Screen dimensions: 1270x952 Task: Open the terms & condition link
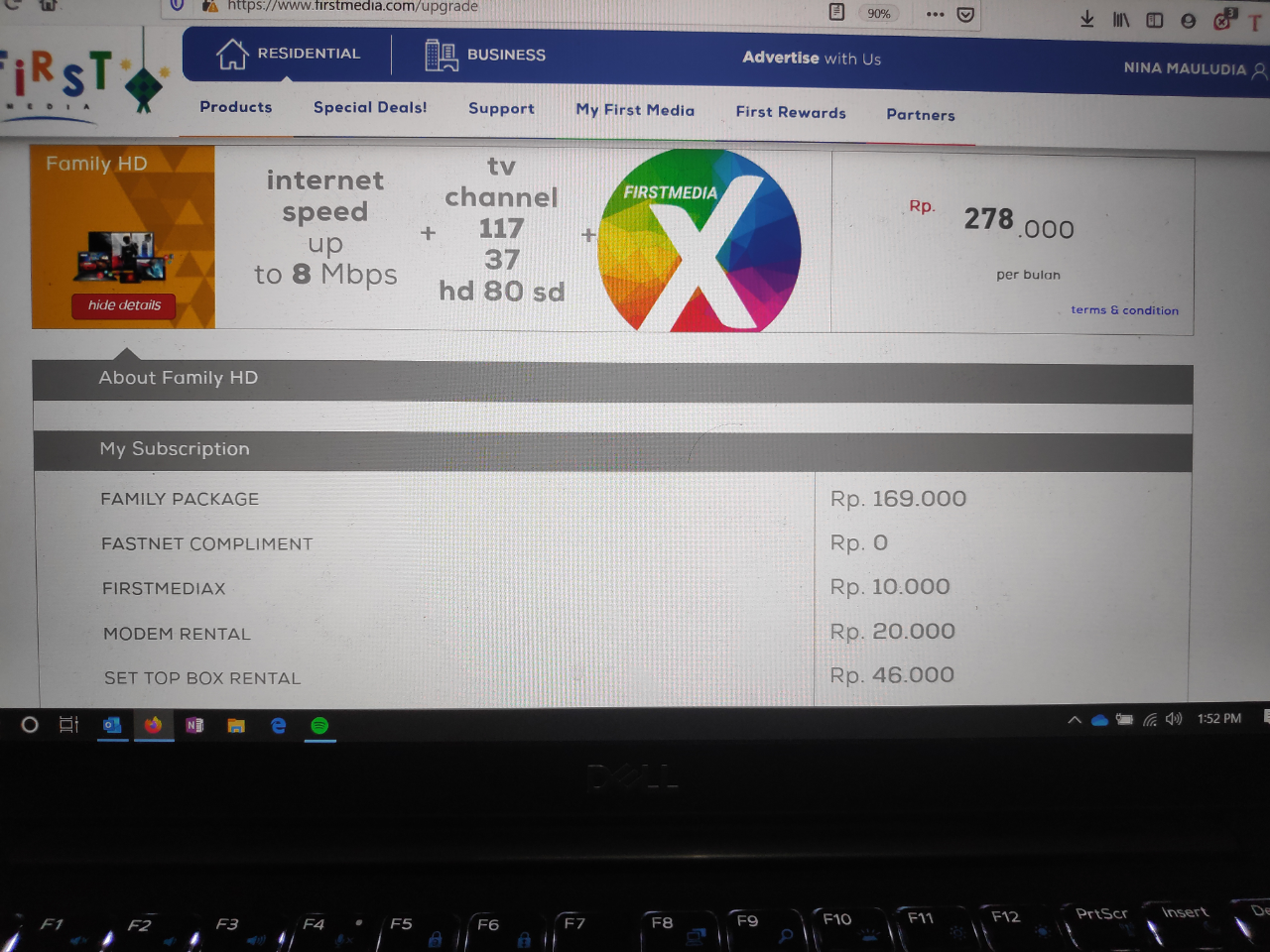[1125, 310]
